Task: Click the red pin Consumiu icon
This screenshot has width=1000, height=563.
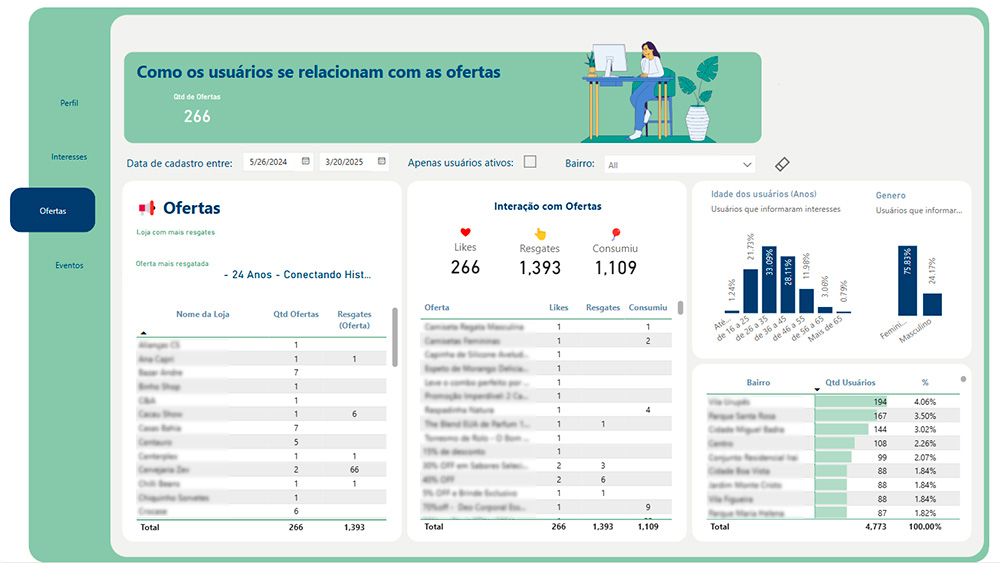Action: pyautogui.click(x=615, y=232)
